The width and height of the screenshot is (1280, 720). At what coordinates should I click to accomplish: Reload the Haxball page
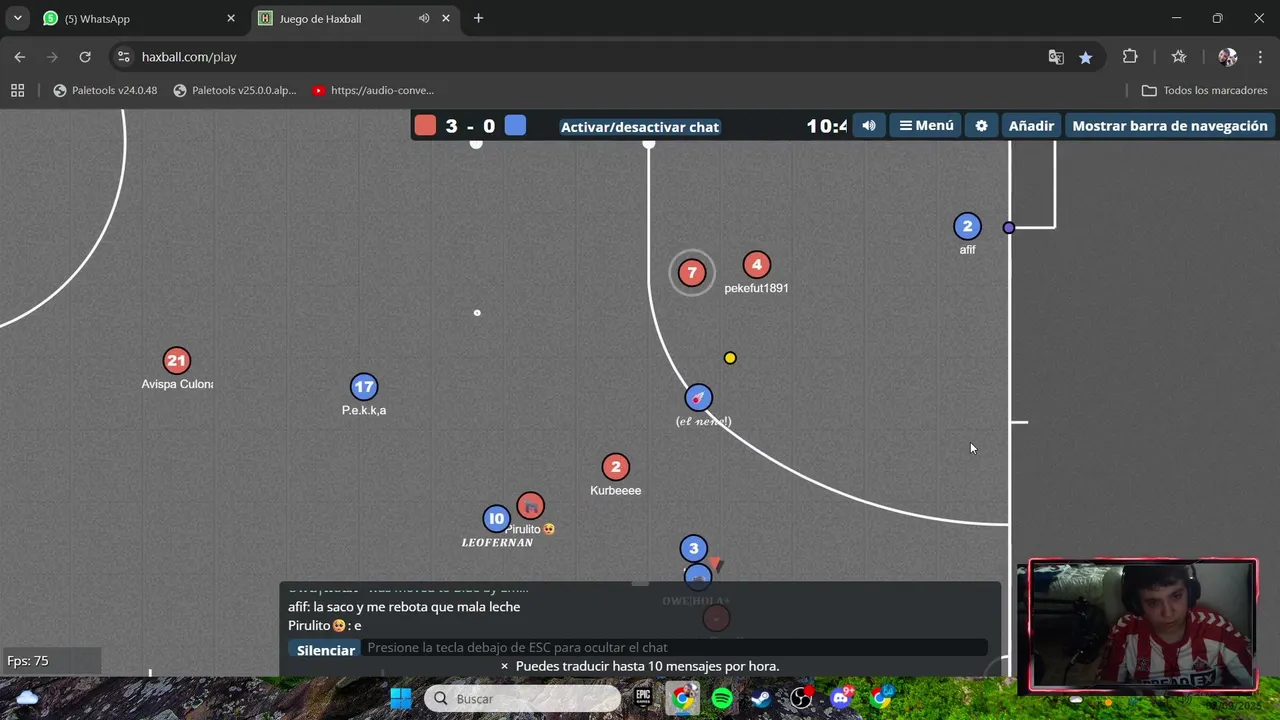pyautogui.click(x=85, y=57)
